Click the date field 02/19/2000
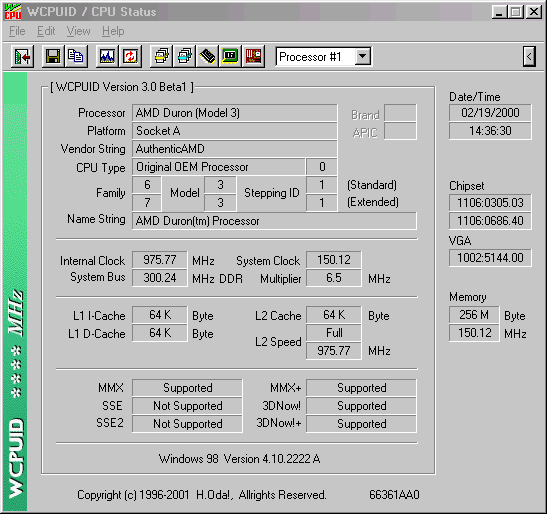This screenshot has width=547, height=514. click(490, 113)
